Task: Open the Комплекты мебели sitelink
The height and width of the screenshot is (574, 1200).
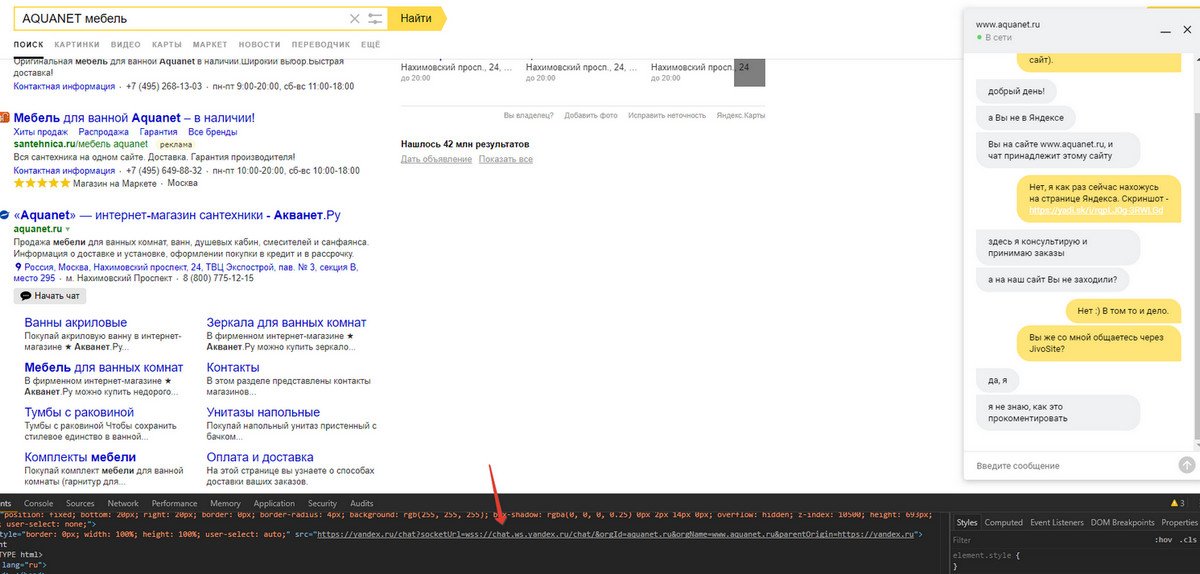Action: 80,457
